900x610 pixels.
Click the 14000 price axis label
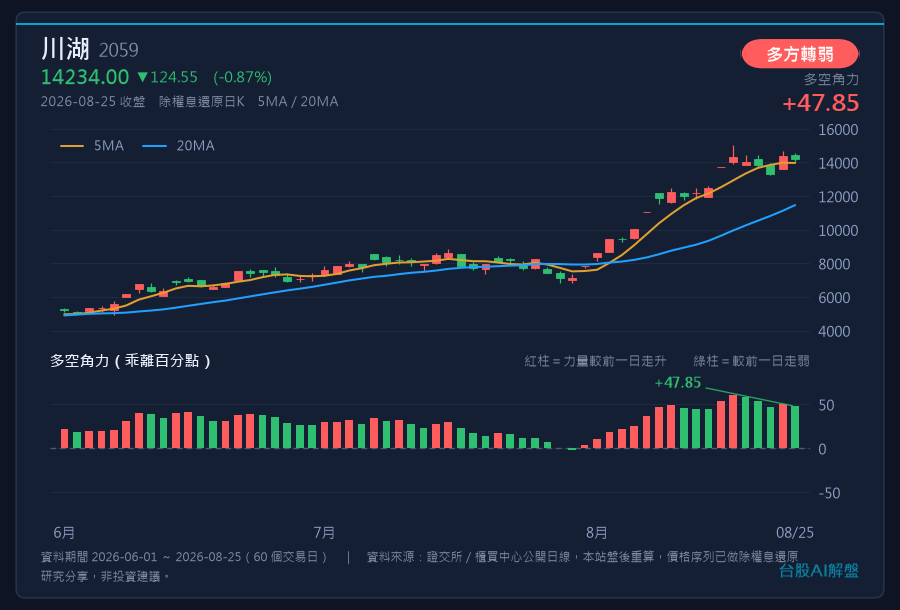[838, 164]
